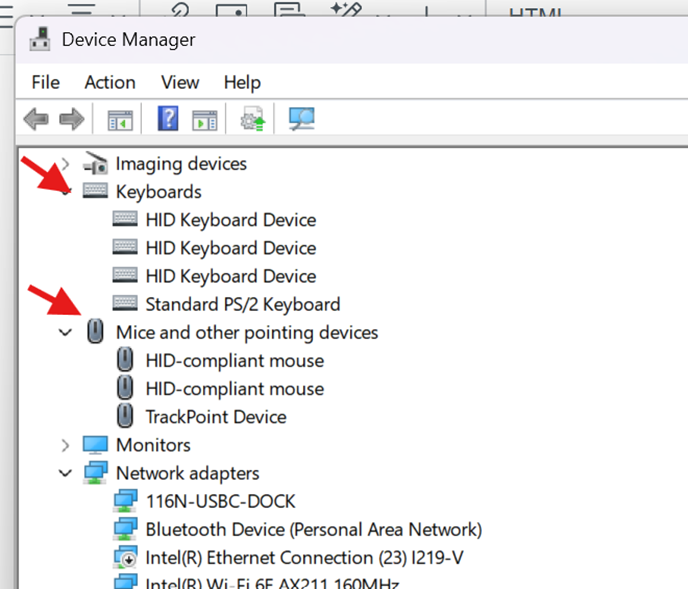Expand the Monitors category

tap(66, 445)
